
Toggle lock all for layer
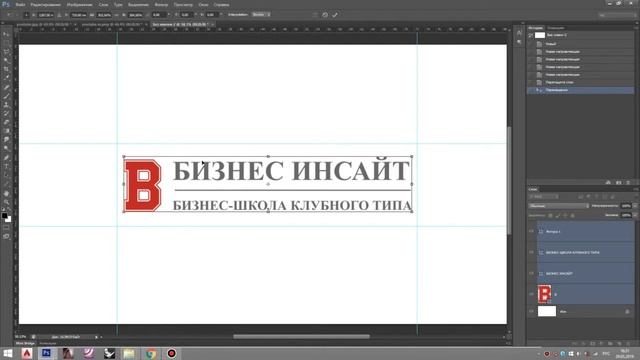(x=573, y=216)
